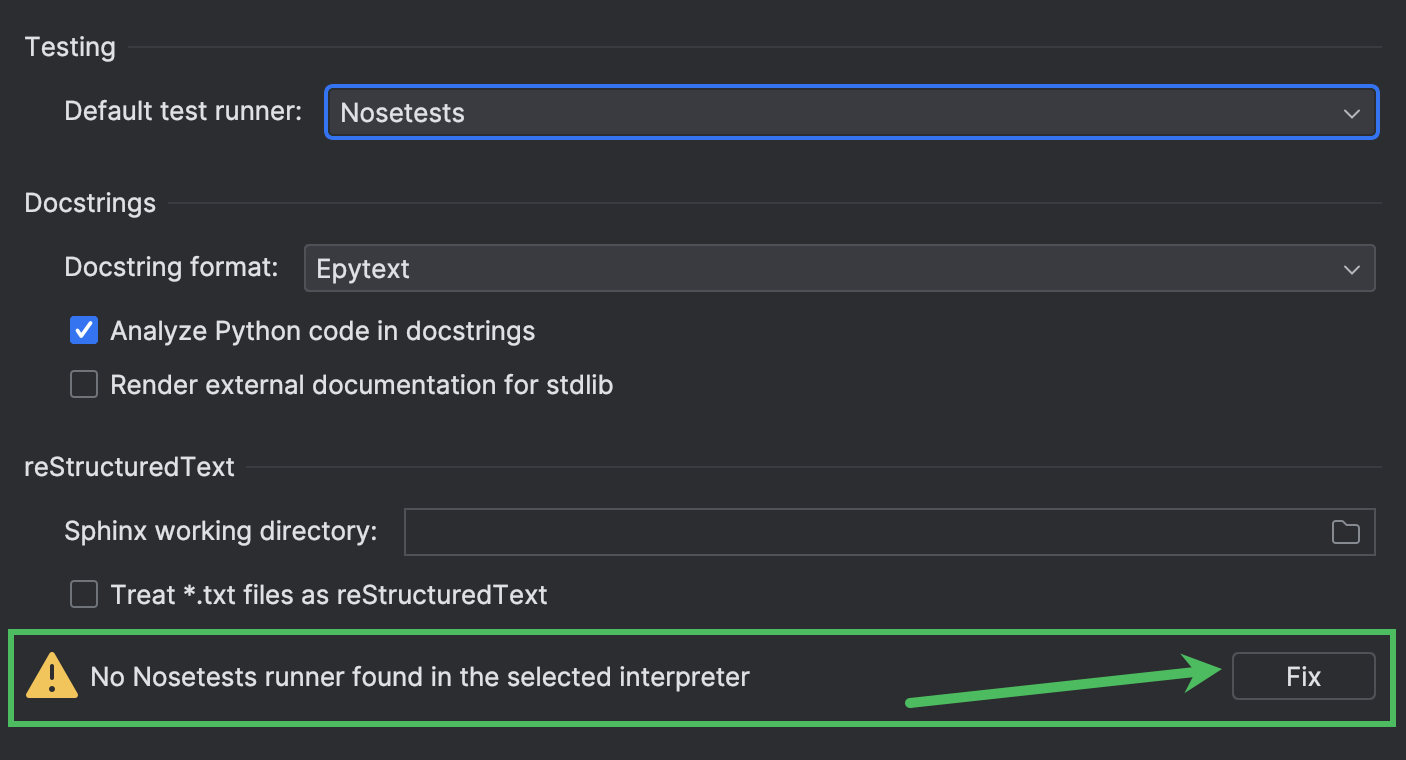Click the "Default test runner:" label
The height and width of the screenshot is (760, 1406).
[183, 111]
